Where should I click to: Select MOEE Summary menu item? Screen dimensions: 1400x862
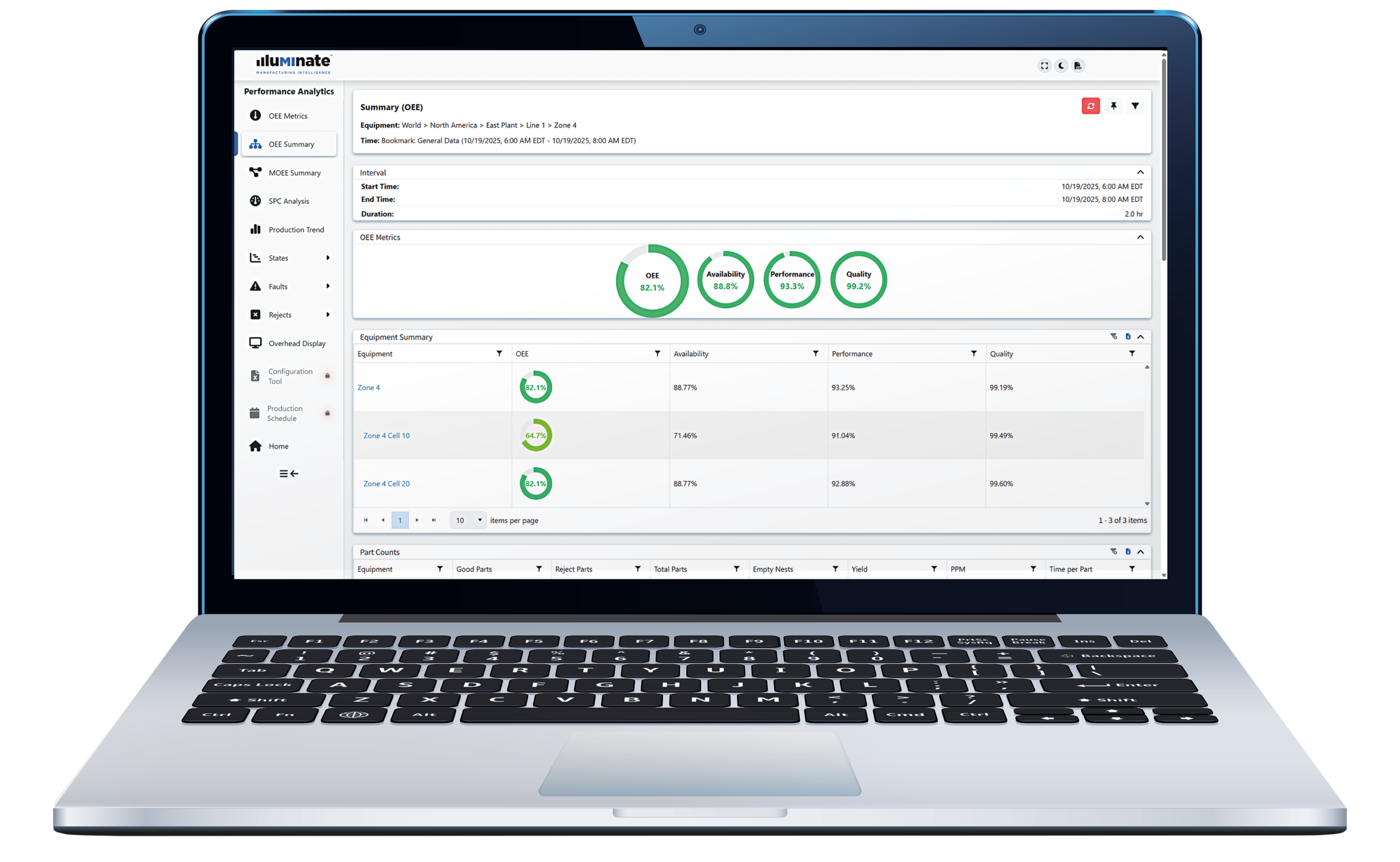[288, 173]
